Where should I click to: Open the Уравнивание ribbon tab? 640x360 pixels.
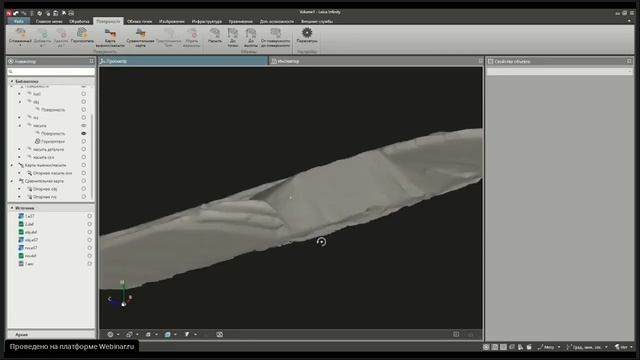[x=240, y=21]
